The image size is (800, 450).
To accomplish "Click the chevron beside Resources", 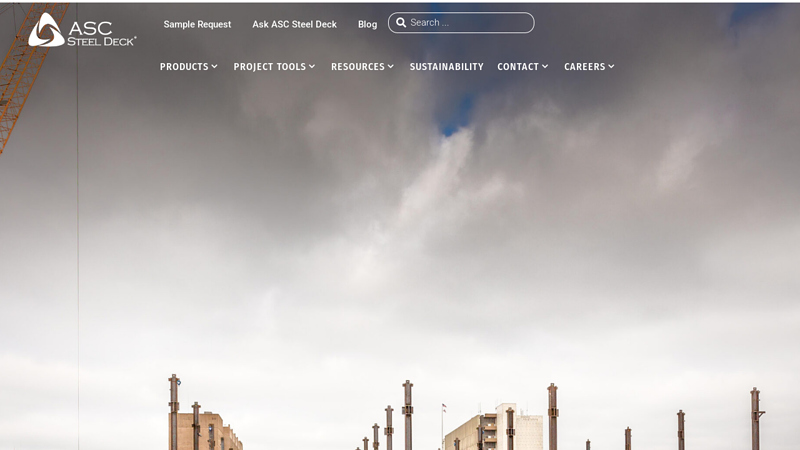I will pos(391,67).
